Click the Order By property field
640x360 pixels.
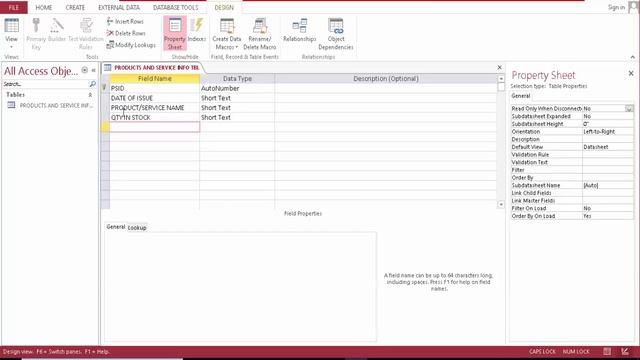608,178
